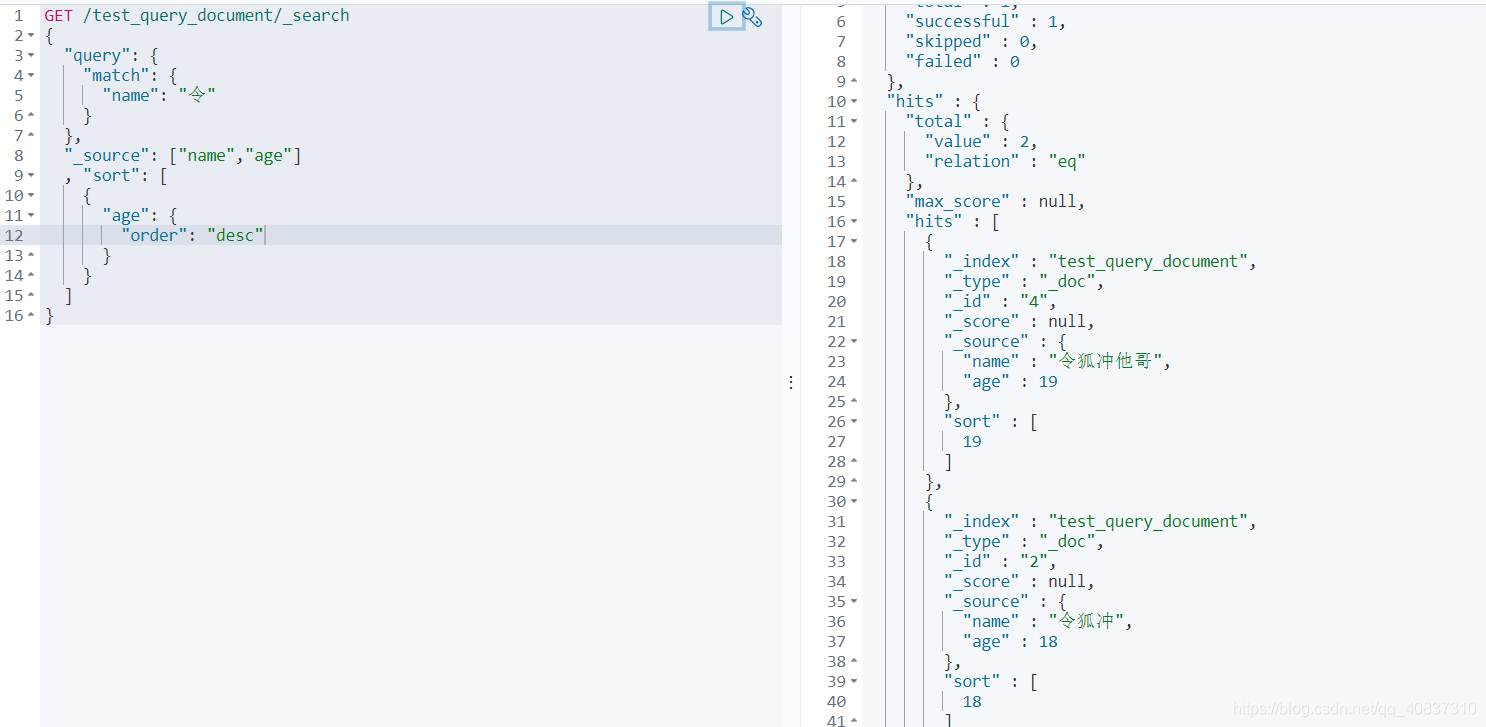This screenshot has height=727, width=1486.
Task: Click the "max_score" : null line
Action: click(995, 201)
